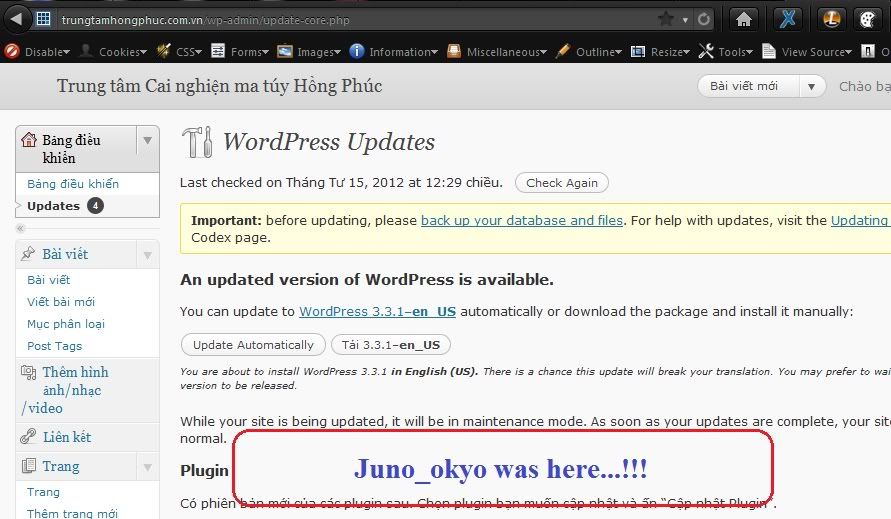The image size is (891, 519).
Task: Click the Bài viết pushpin icon
Action: pyautogui.click(x=28, y=255)
